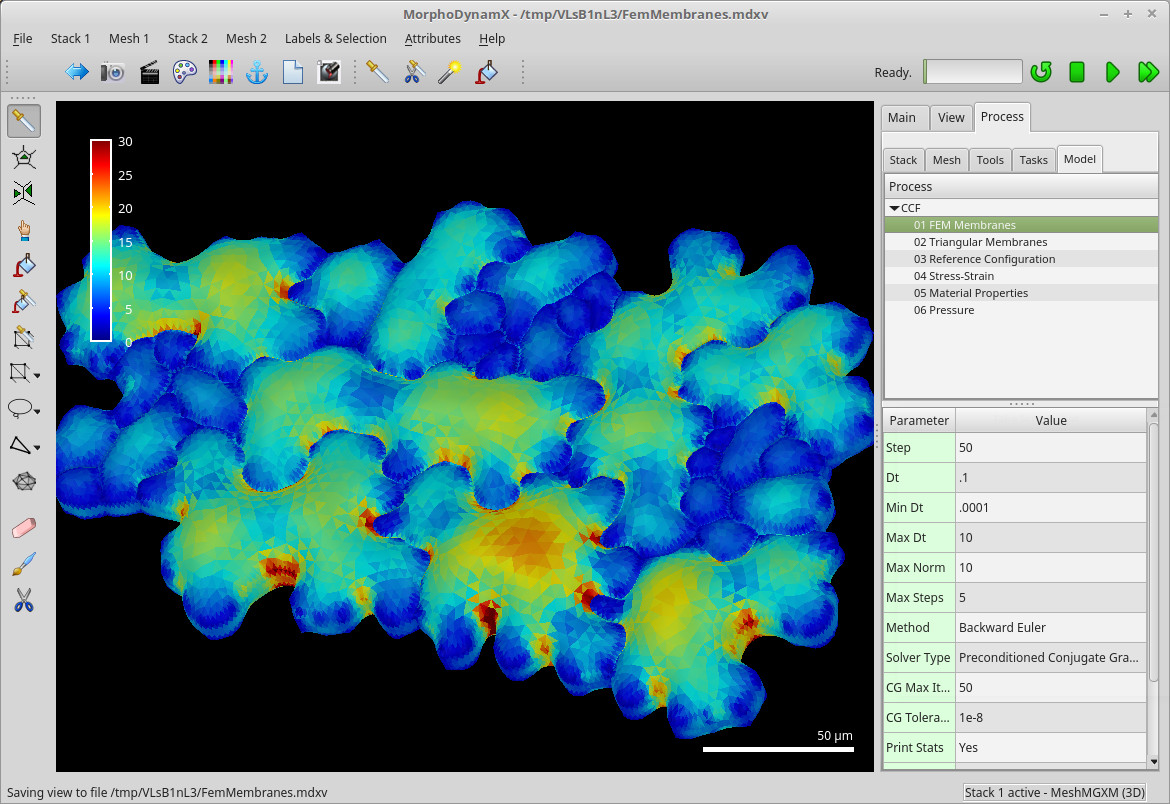Open the Tasks tab
Viewport: 1170px width, 804px height.
(x=1033, y=159)
